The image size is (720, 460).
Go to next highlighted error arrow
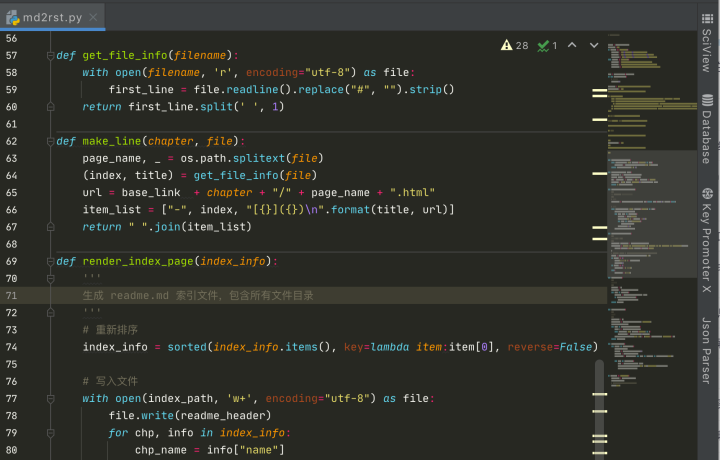[x=594, y=45]
